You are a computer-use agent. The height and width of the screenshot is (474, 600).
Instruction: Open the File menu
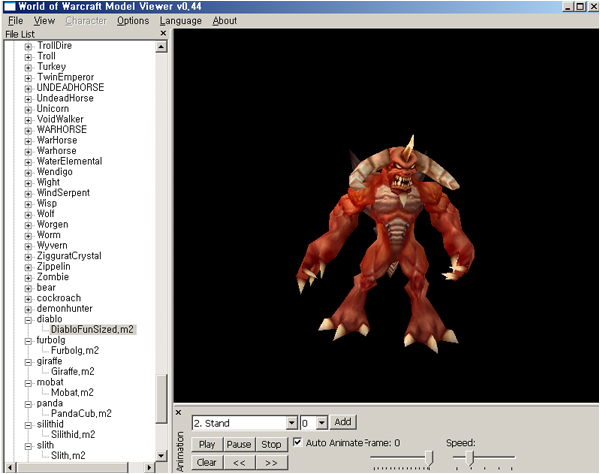pyautogui.click(x=15, y=20)
